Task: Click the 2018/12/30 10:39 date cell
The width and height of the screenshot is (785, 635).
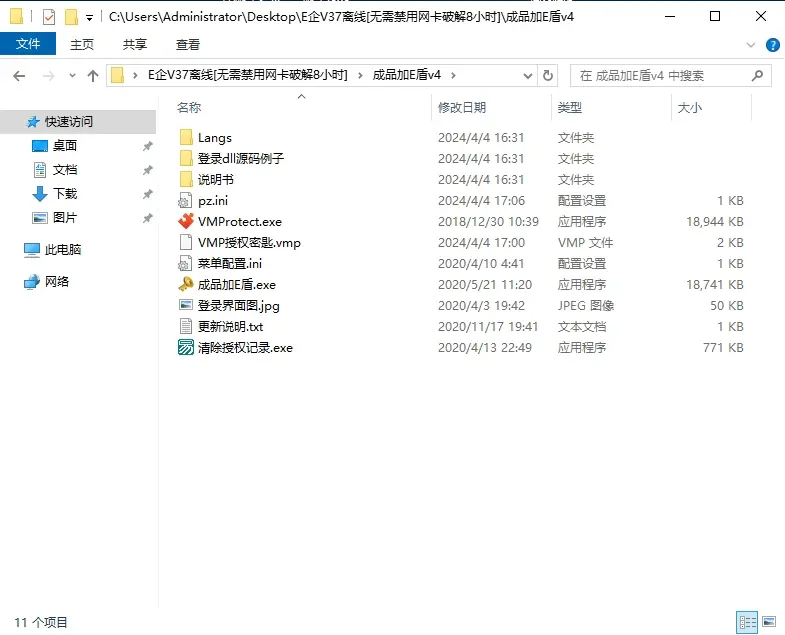Action: point(488,221)
